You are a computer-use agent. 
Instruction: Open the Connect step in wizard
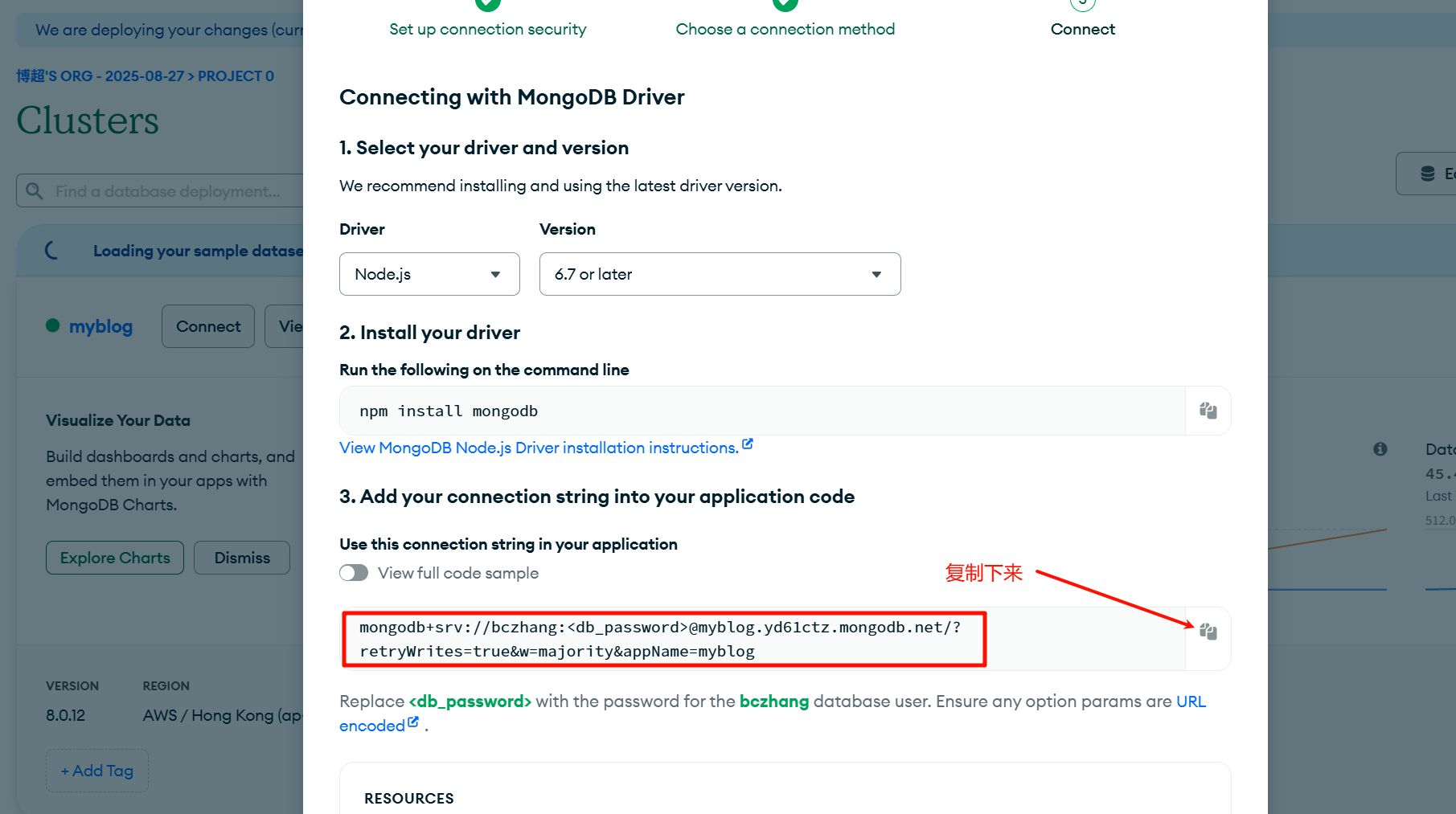point(1082,29)
